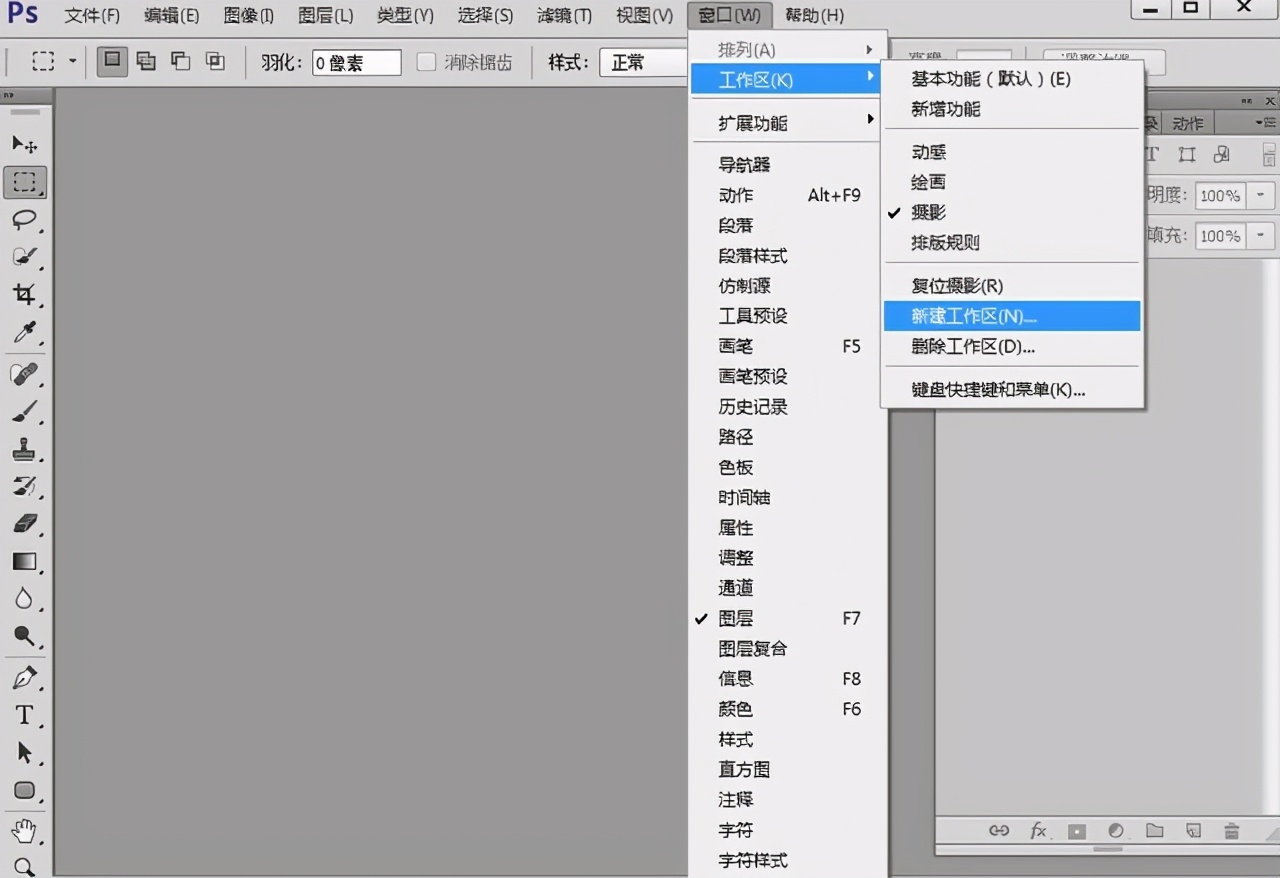Select the Crop tool
1280x878 pixels.
point(26,295)
